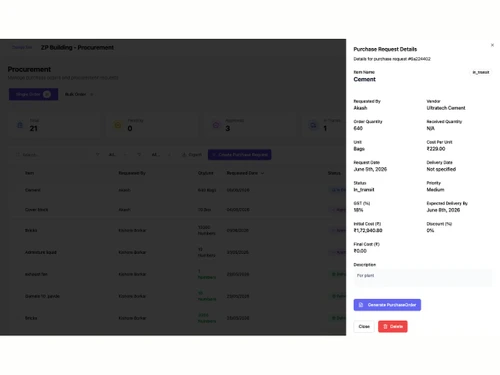Image resolution: width=500 pixels, height=375 pixels.
Task: Click the Delivery Date value 'Not specified'
Action: 441,169
